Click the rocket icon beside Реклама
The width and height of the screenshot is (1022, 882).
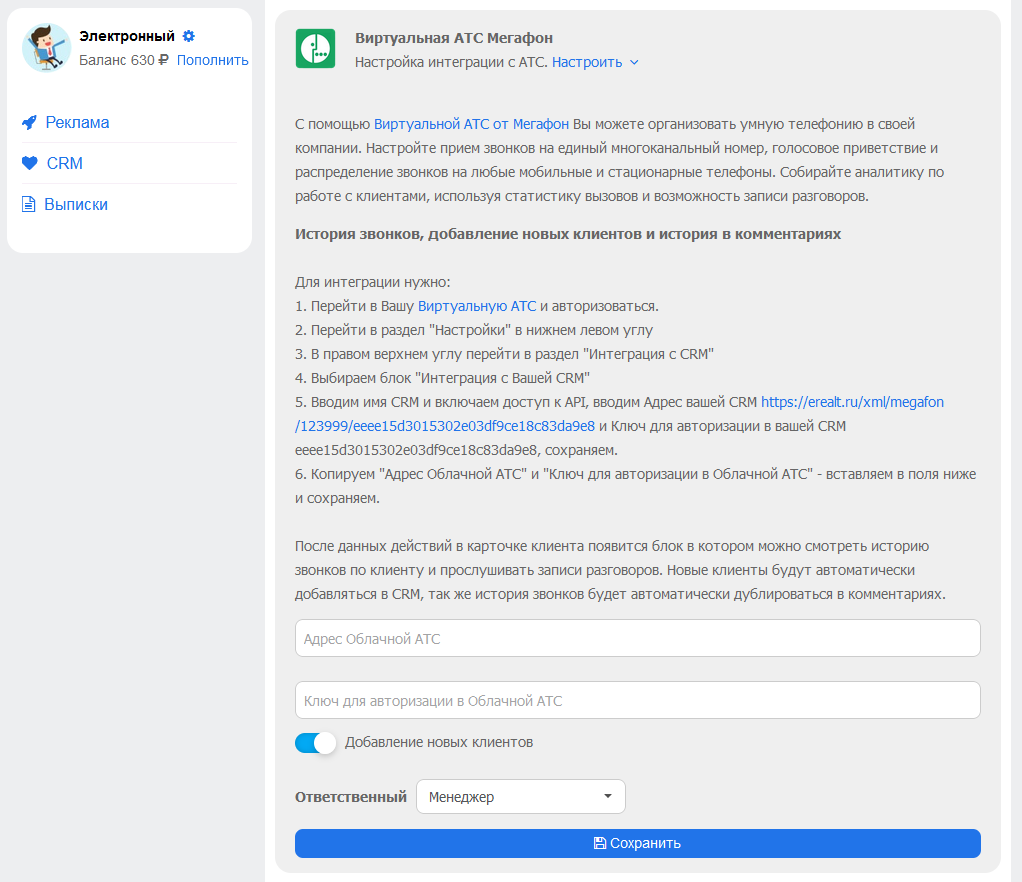[x=29, y=123]
